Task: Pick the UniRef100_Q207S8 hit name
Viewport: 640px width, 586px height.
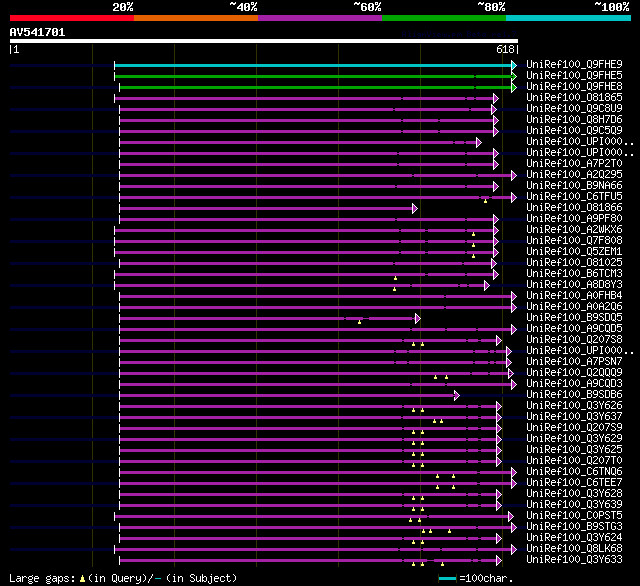Action: tap(574, 340)
